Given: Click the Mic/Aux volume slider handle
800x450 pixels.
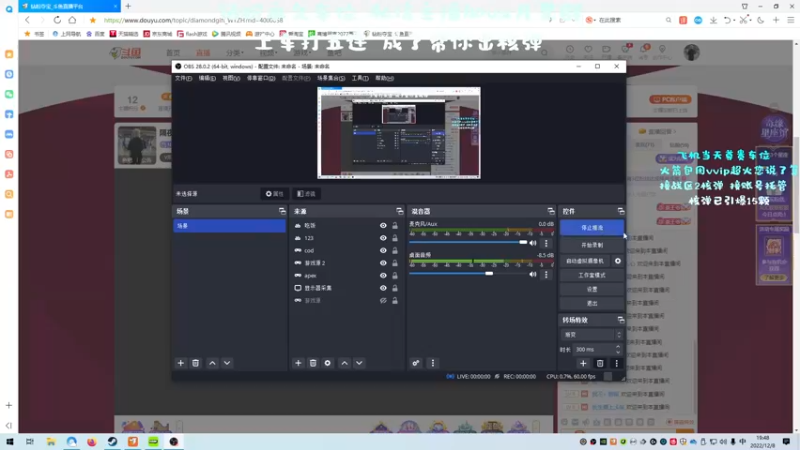Looking at the screenshot, I should 523,242.
